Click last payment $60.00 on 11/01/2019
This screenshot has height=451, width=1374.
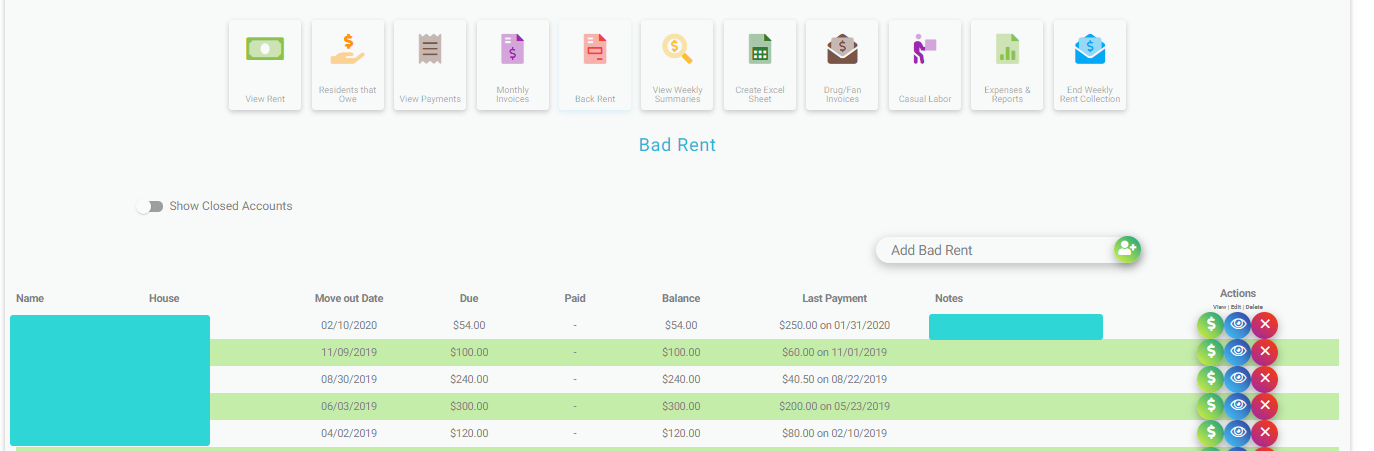(835, 352)
